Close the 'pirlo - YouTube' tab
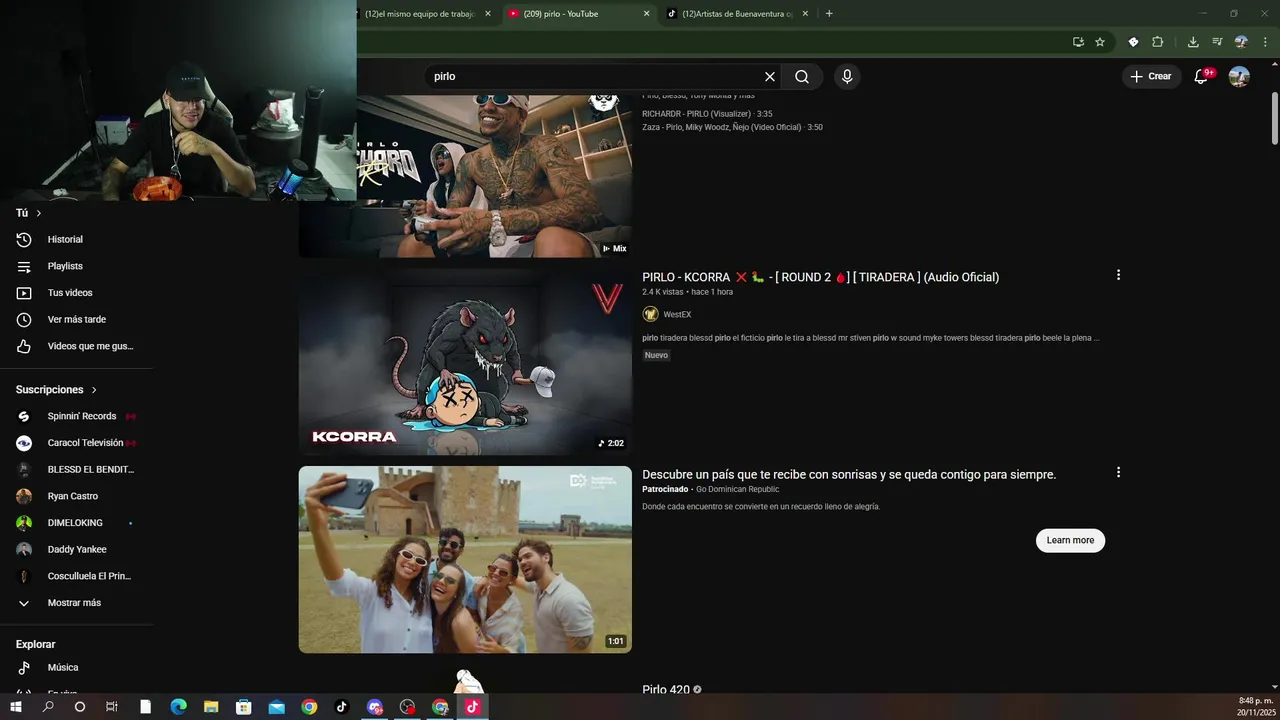Screen dimensions: 1280x720 [646, 14]
